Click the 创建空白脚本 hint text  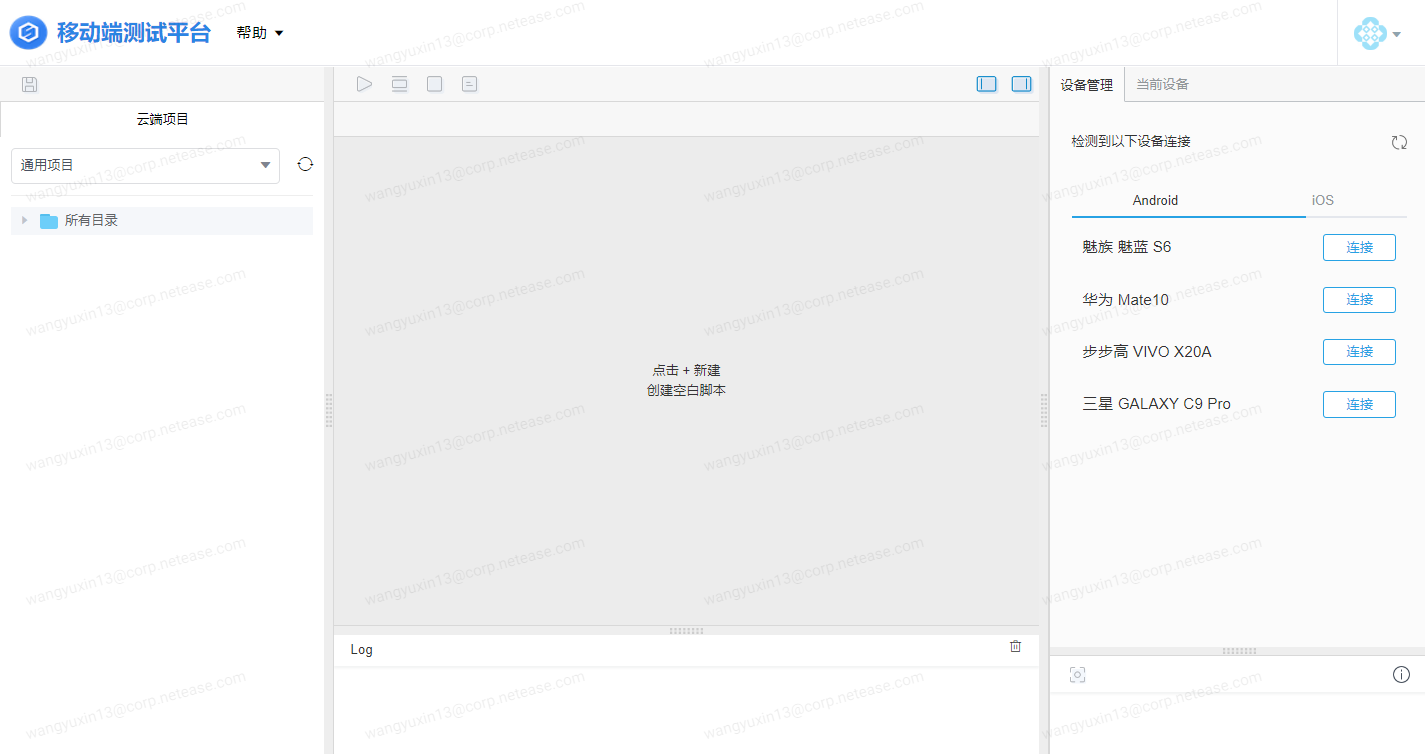click(686, 390)
